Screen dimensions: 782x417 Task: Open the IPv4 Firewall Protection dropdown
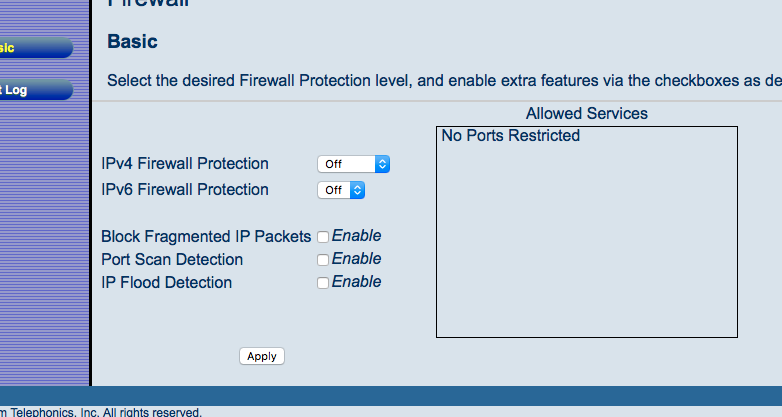[x=353, y=164]
